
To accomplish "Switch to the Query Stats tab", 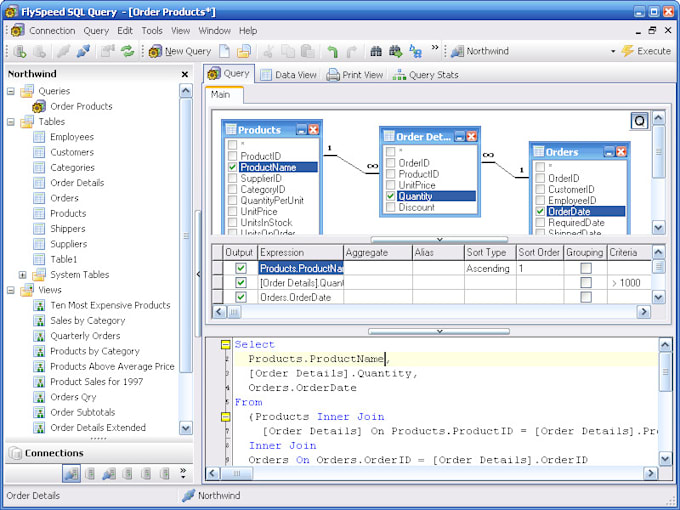I will (425, 75).
